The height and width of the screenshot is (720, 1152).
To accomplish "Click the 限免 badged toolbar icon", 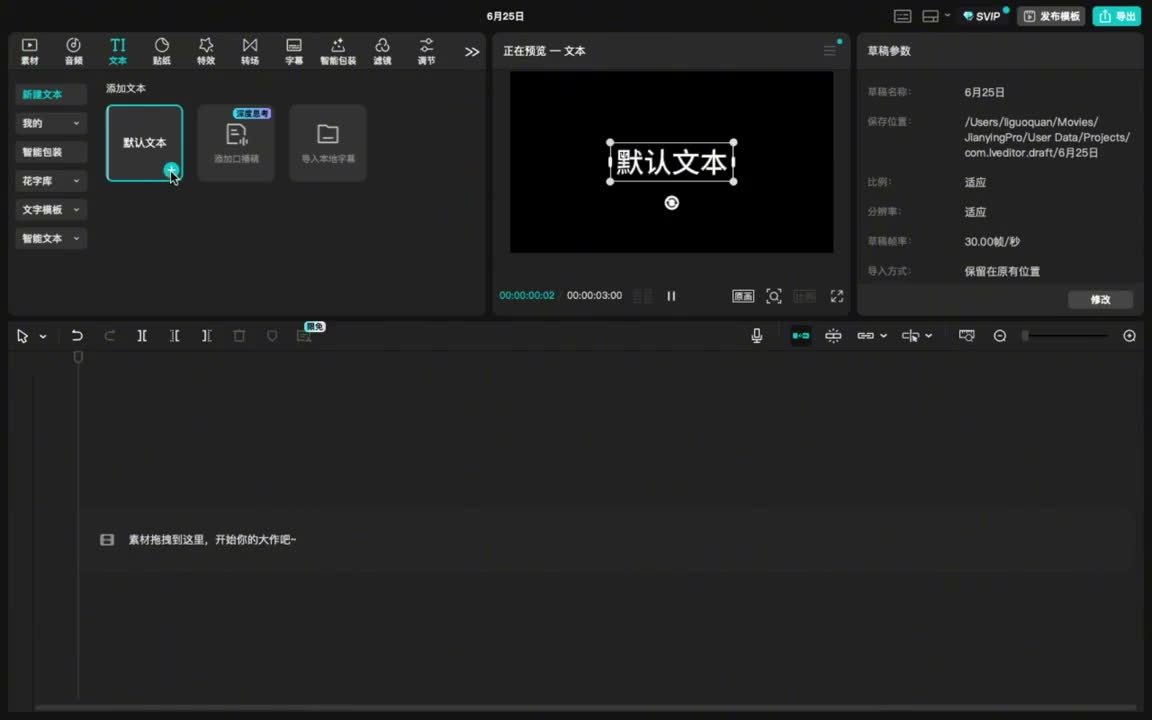I will [x=304, y=336].
